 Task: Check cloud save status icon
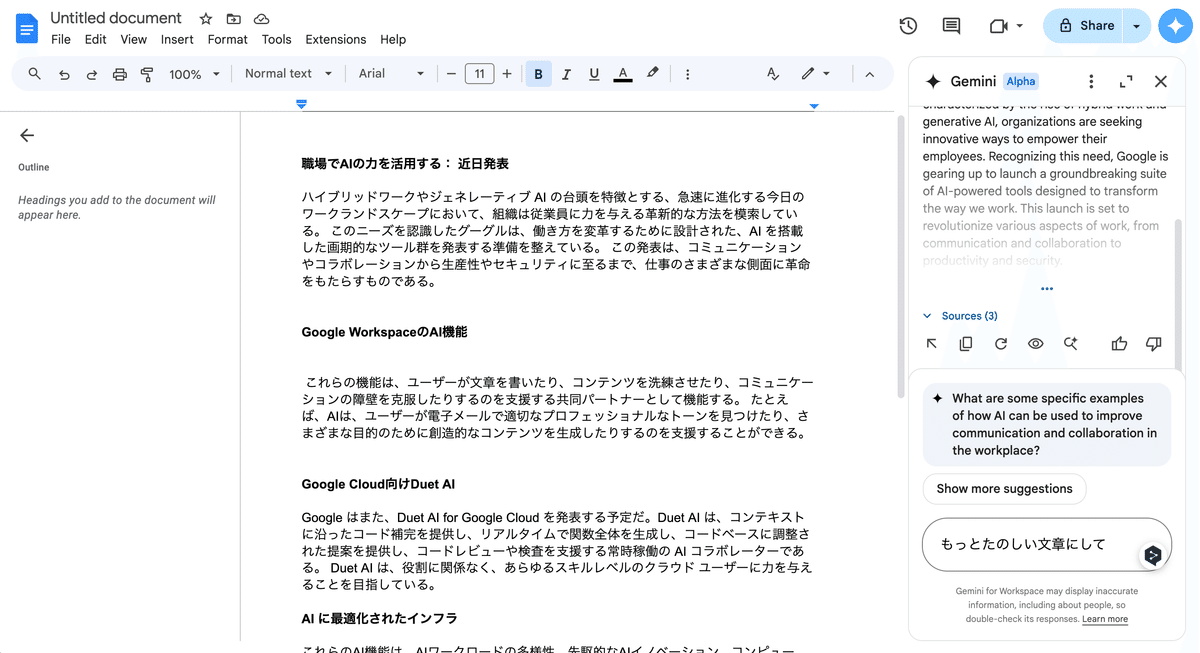tap(262, 19)
